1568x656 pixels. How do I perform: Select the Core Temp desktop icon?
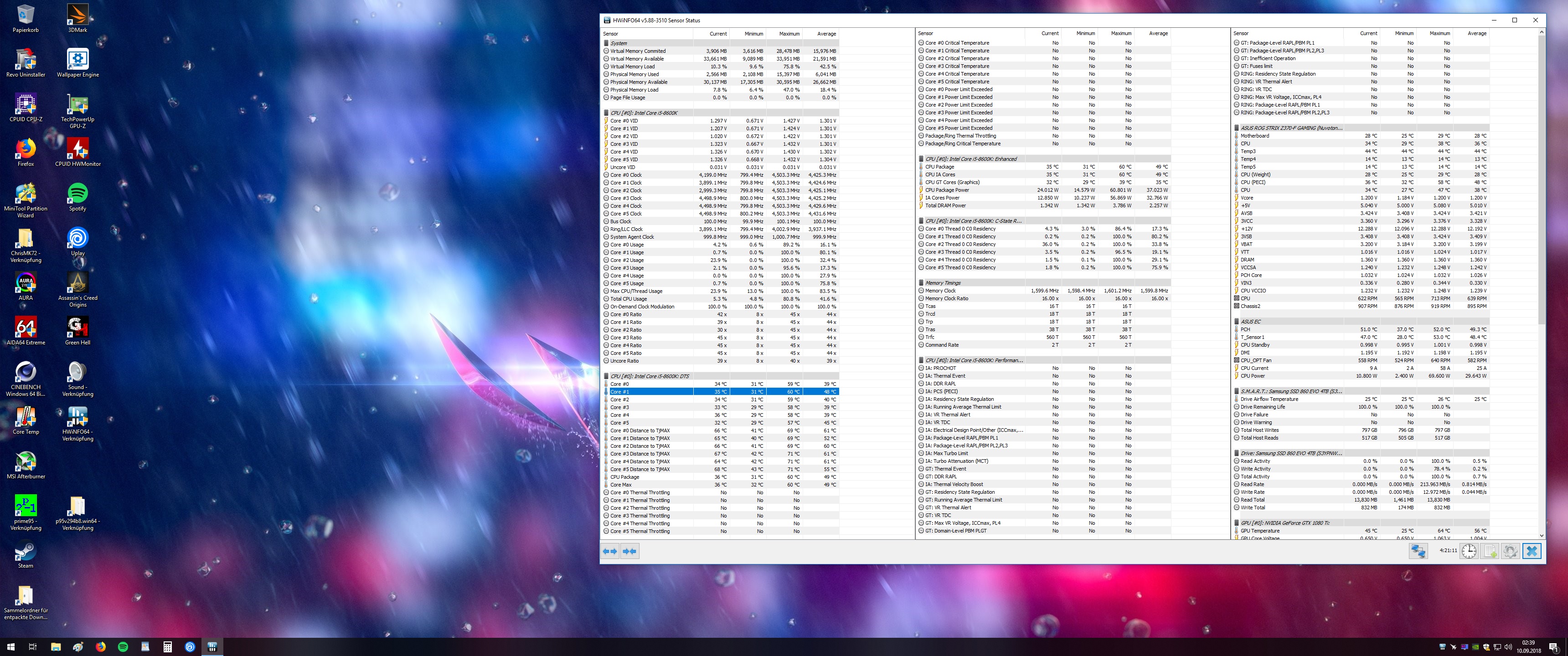pos(26,420)
